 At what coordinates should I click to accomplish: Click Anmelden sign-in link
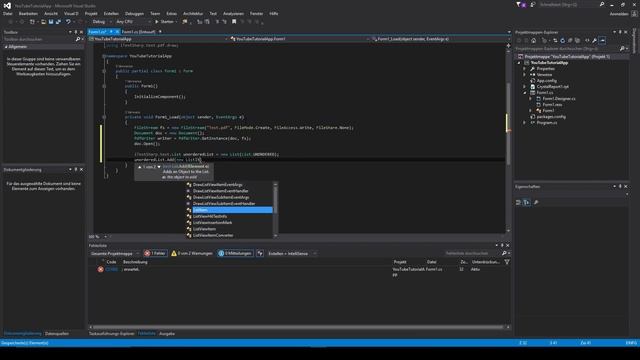point(619,13)
